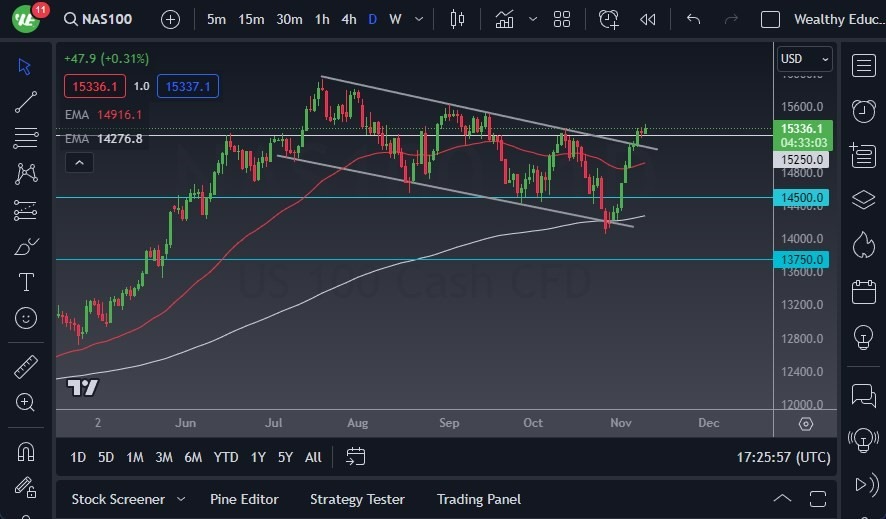
Task: Open the USD currency dropdown
Action: pos(805,59)
